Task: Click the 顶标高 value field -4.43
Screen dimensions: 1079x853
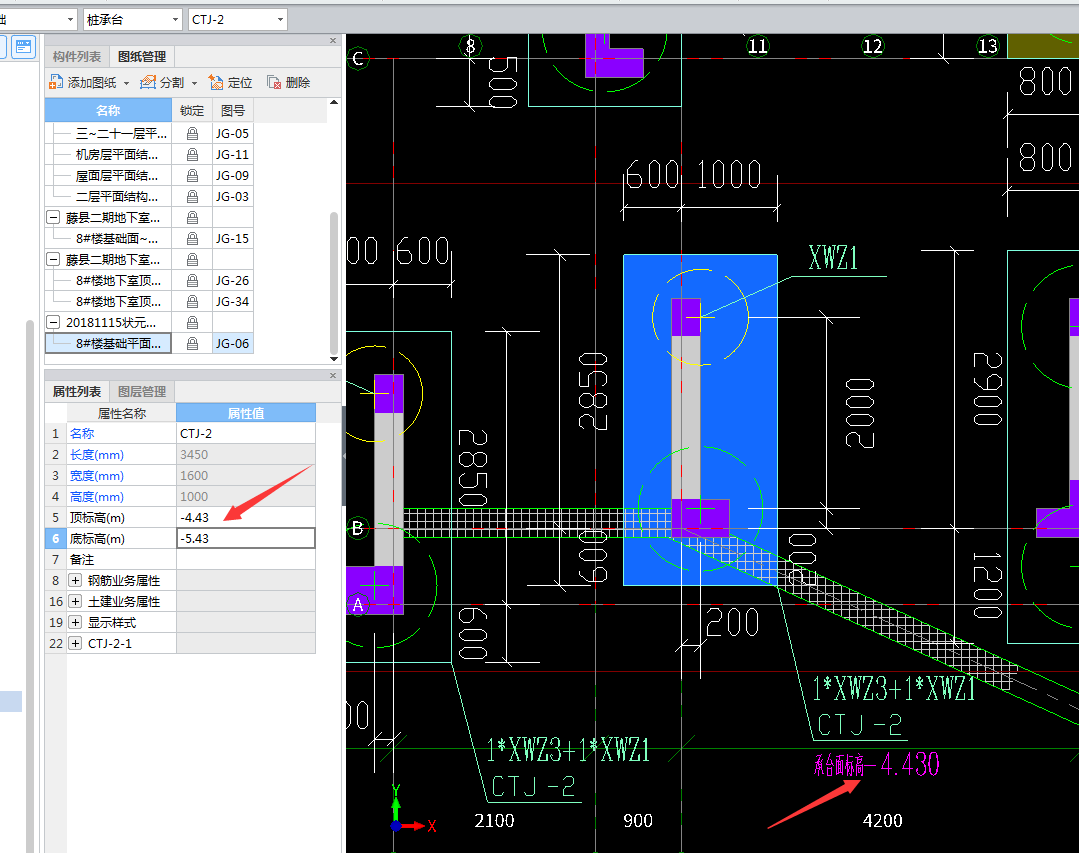Action: click(246, 517)
